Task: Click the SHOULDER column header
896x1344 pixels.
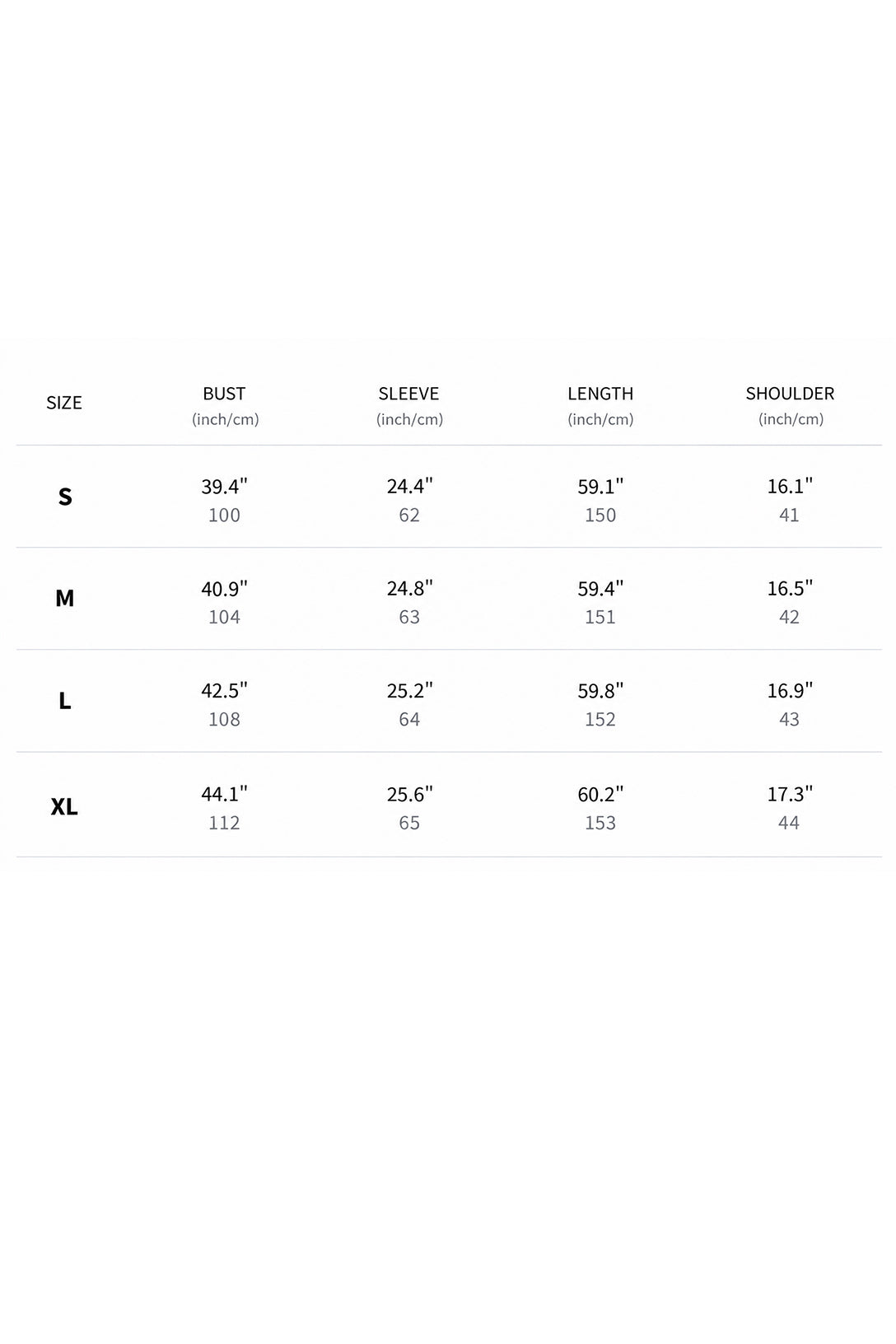Action: click(790, 394)
